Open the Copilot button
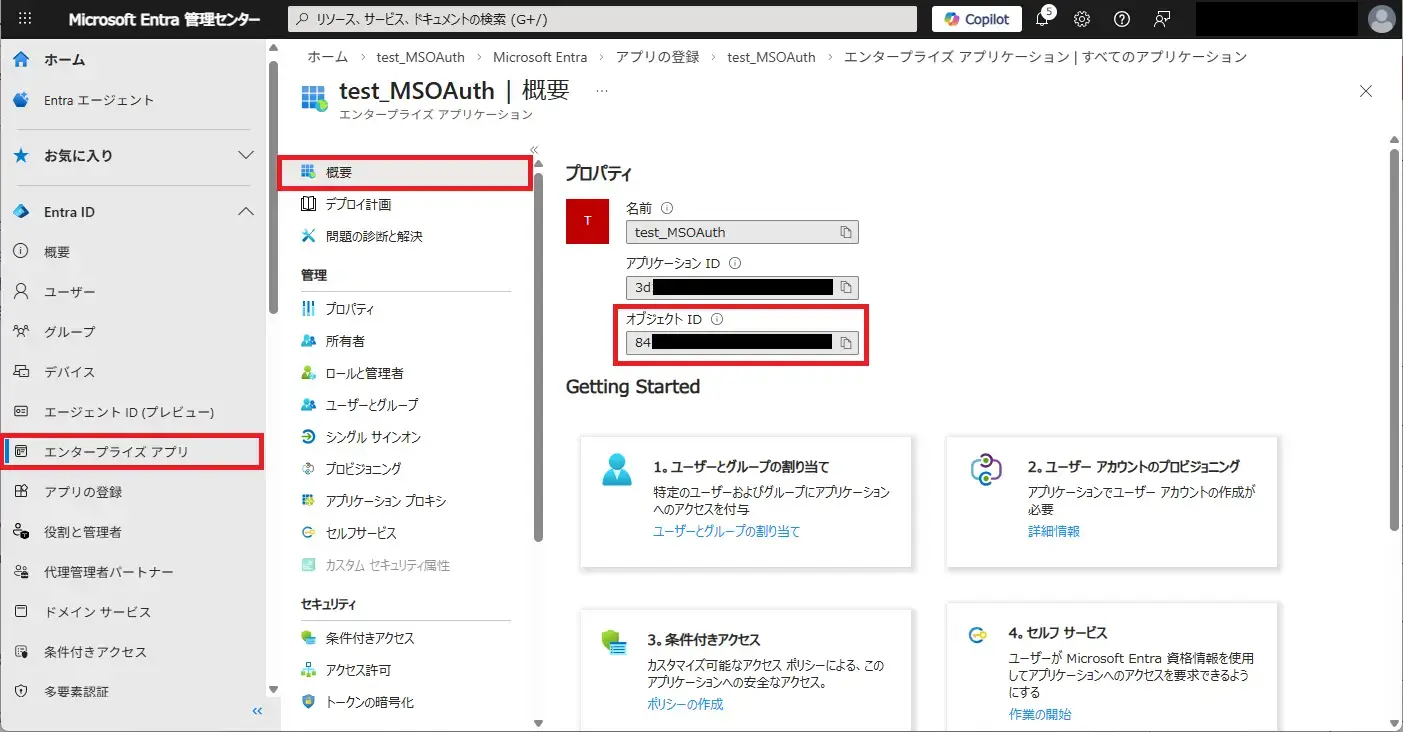Viewport: 1403px width, 732px height. tap(976, 19)
